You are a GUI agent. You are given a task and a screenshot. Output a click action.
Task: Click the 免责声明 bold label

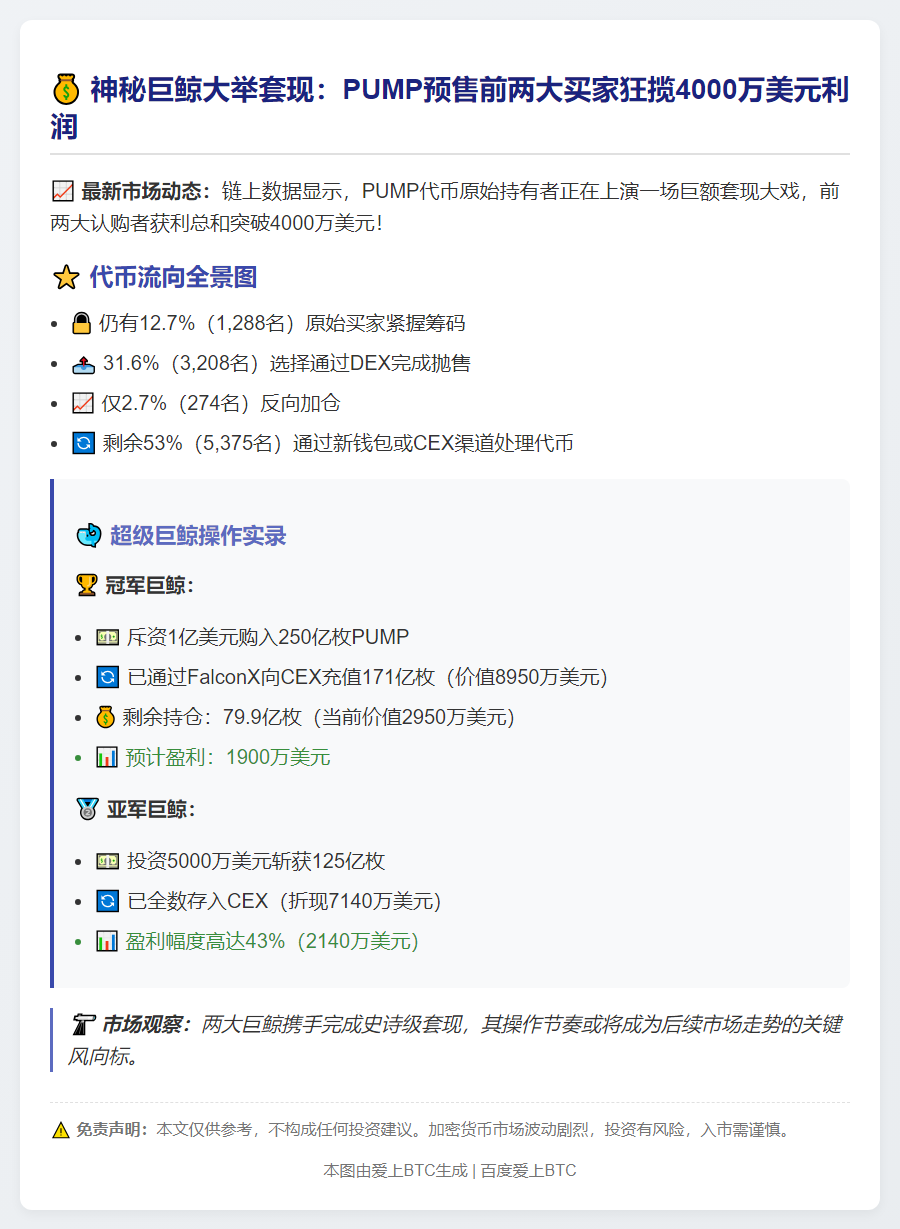click(x=112, y=1130)
